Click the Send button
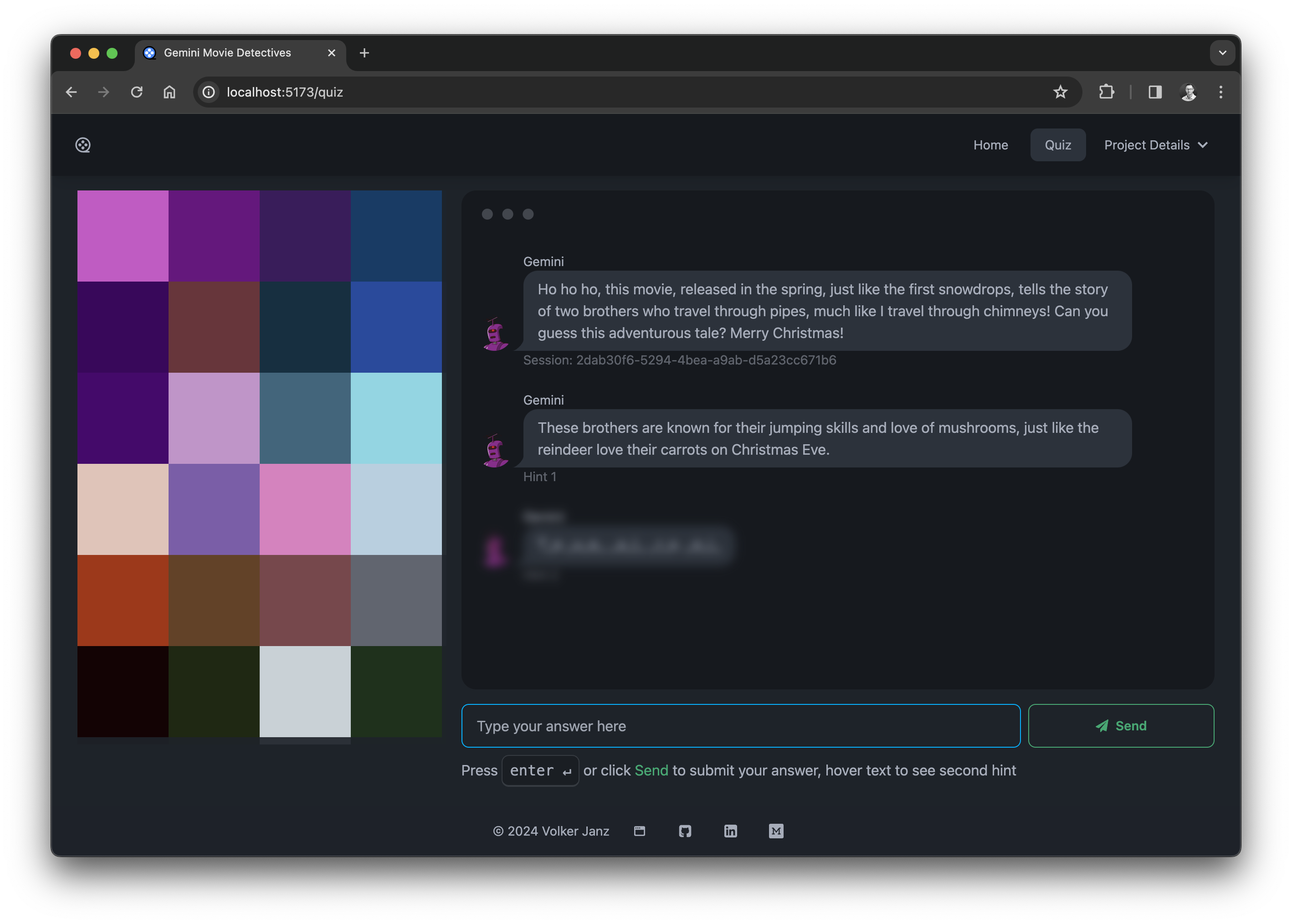 (x=1121, y=726)
